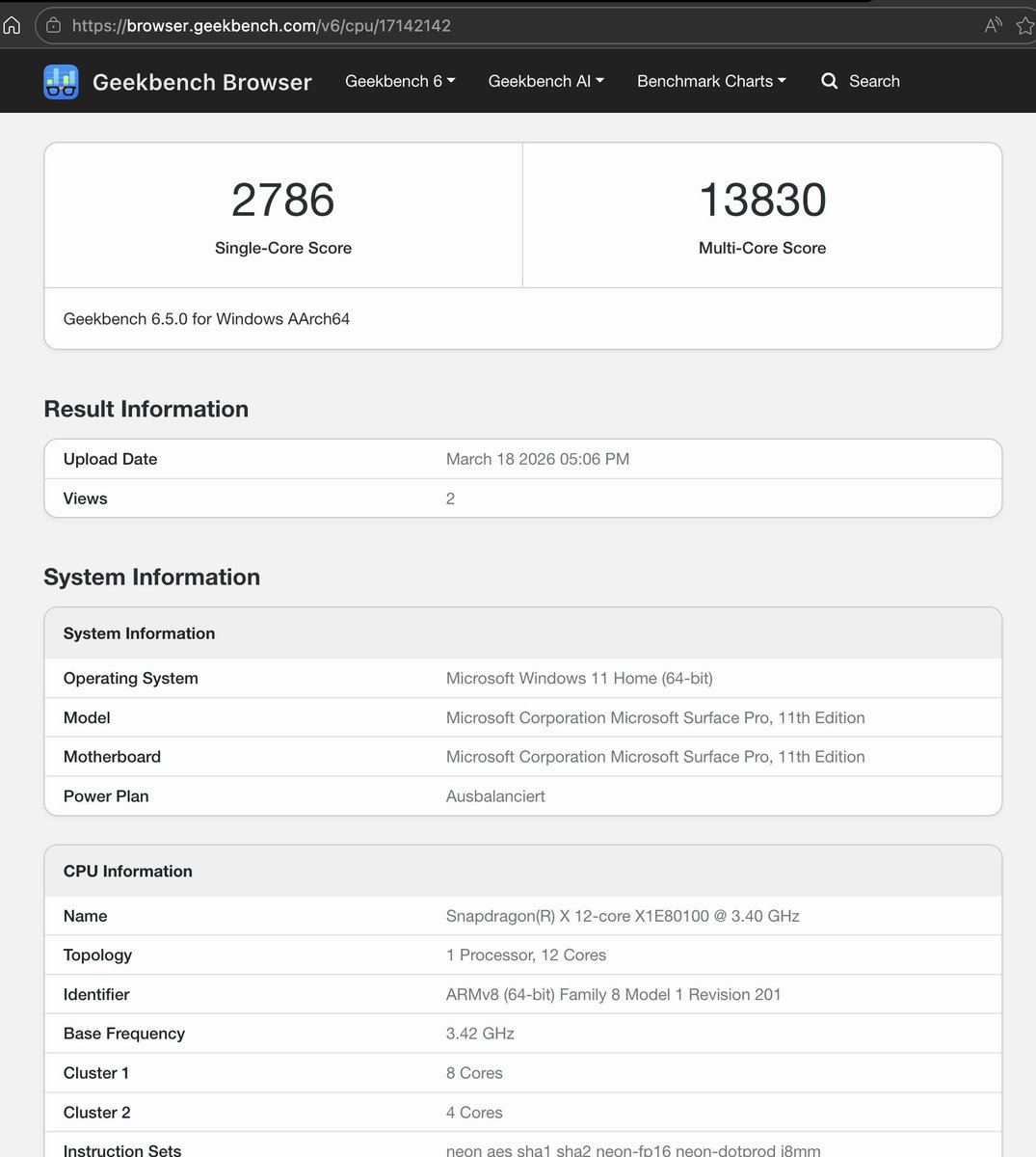Click the Geekbench logo icon
The width and height of the screenshot is (1036, 1157).
61,82
